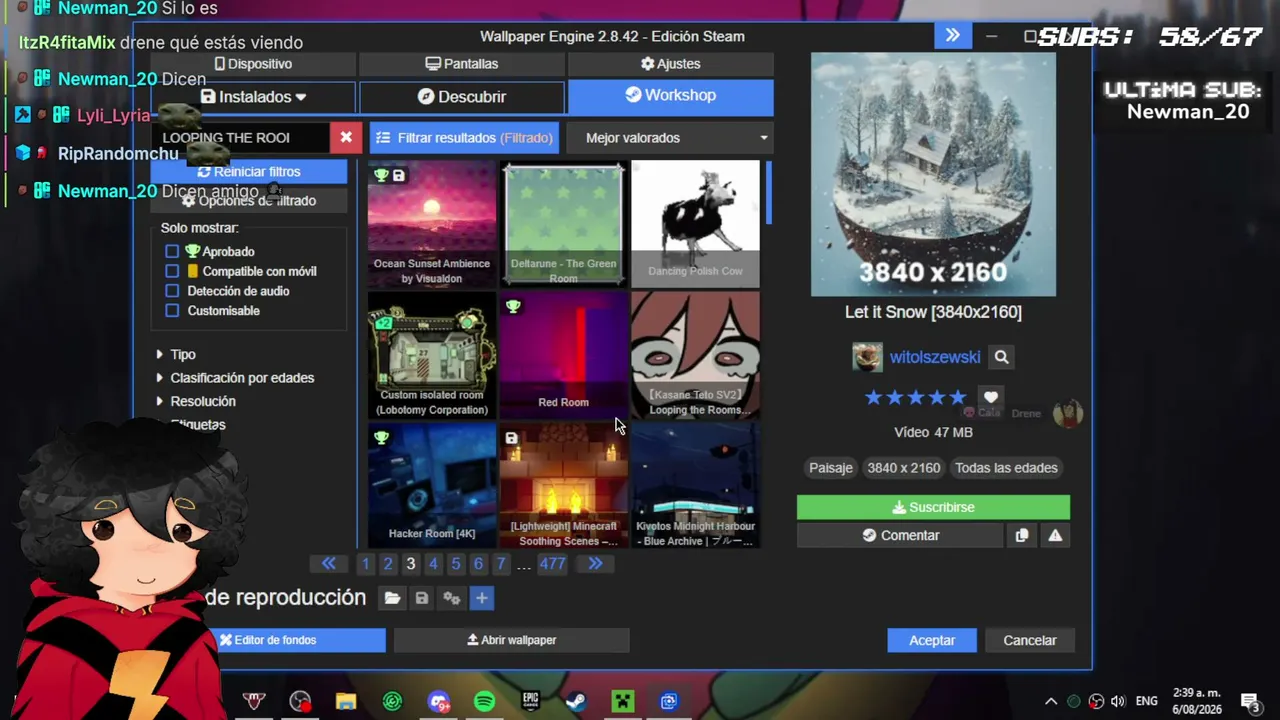Launch Epic Games from the taskbar
Viewport: 1280px width, 720px height.
(x=530, y=701)
